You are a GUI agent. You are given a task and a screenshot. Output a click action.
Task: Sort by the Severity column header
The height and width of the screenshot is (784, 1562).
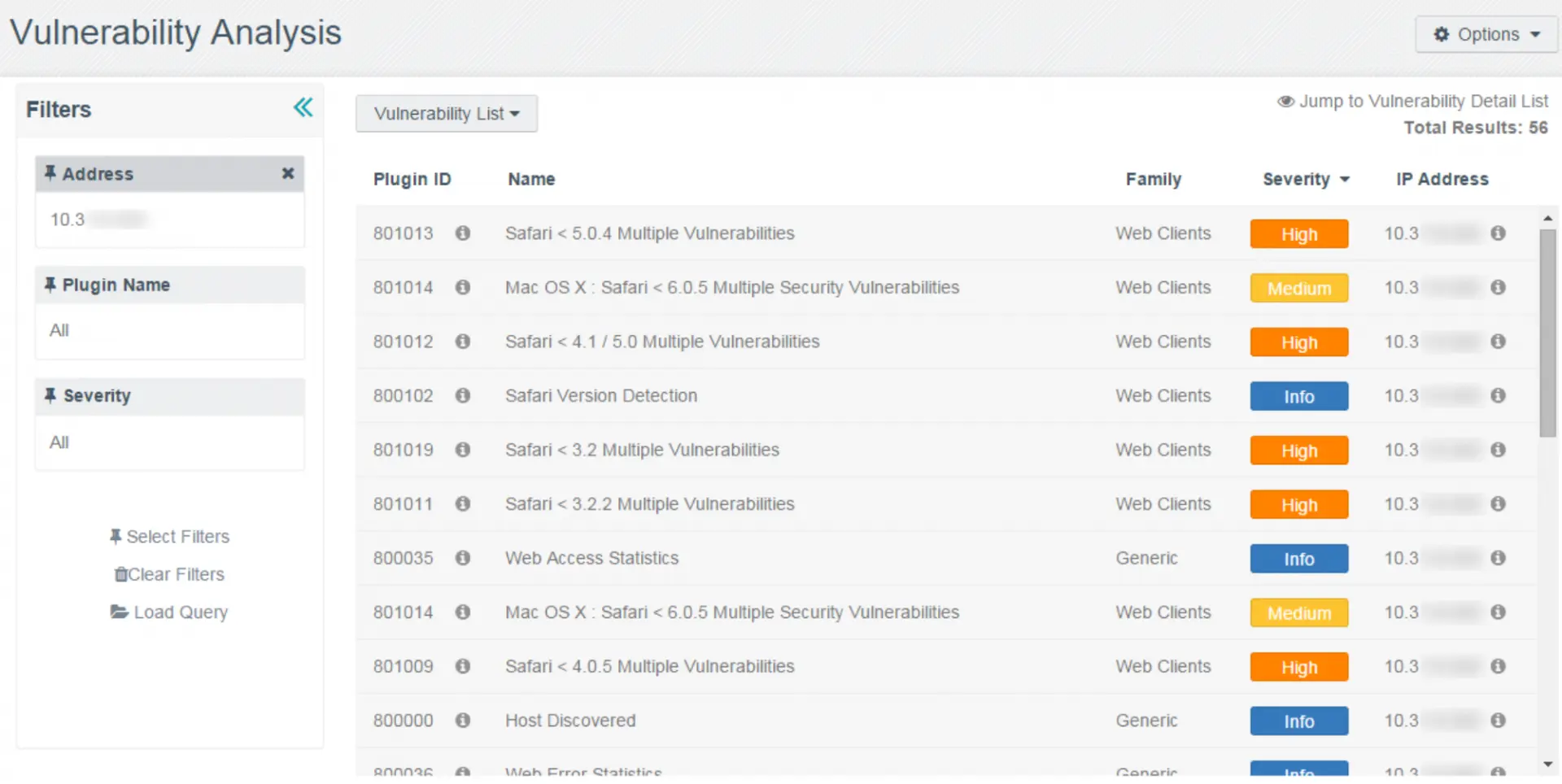[1305, 179]
